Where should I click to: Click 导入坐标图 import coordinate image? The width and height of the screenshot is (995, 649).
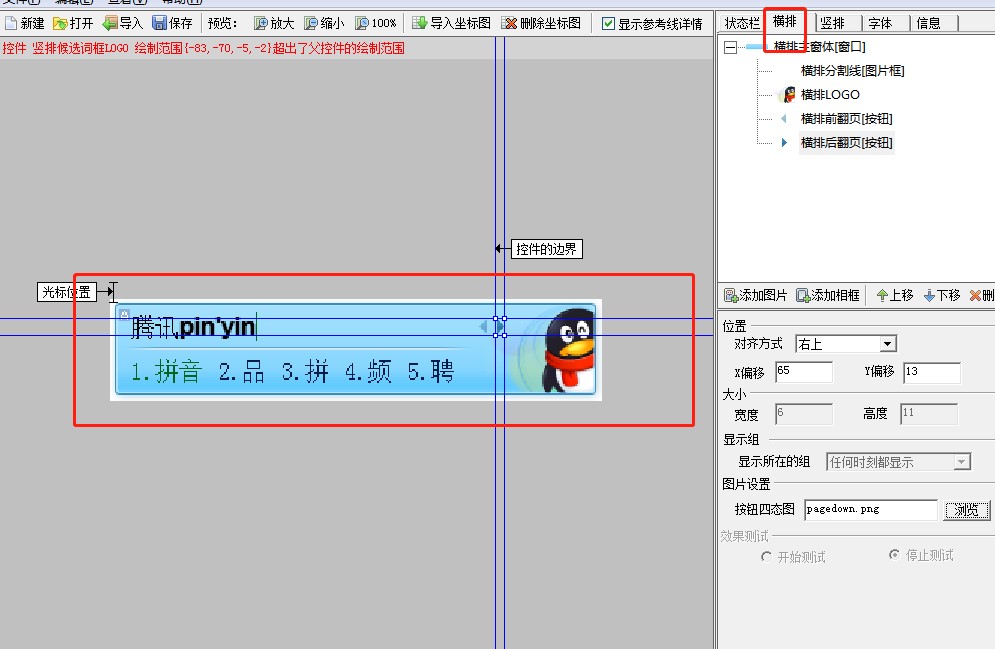[451, 23]
